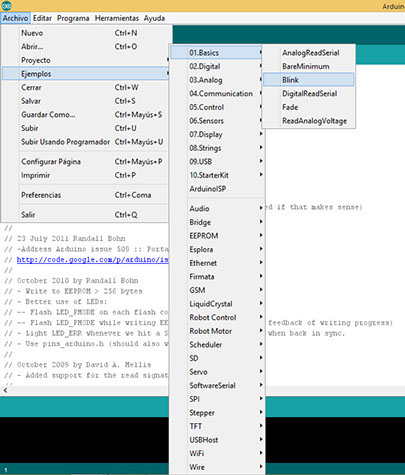Expand the Esplora library examples

[x=217, y=250]
